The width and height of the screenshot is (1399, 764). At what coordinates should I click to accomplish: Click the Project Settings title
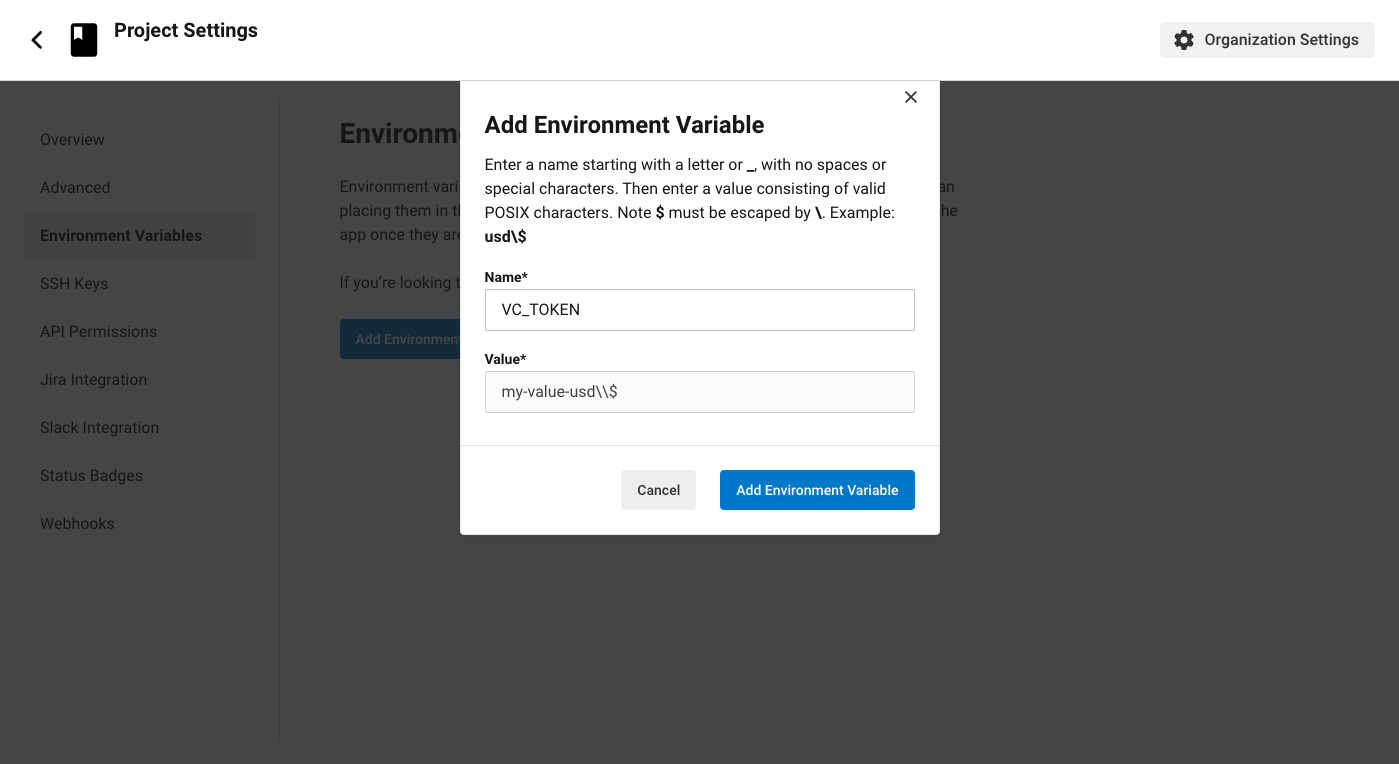point(186,30)
